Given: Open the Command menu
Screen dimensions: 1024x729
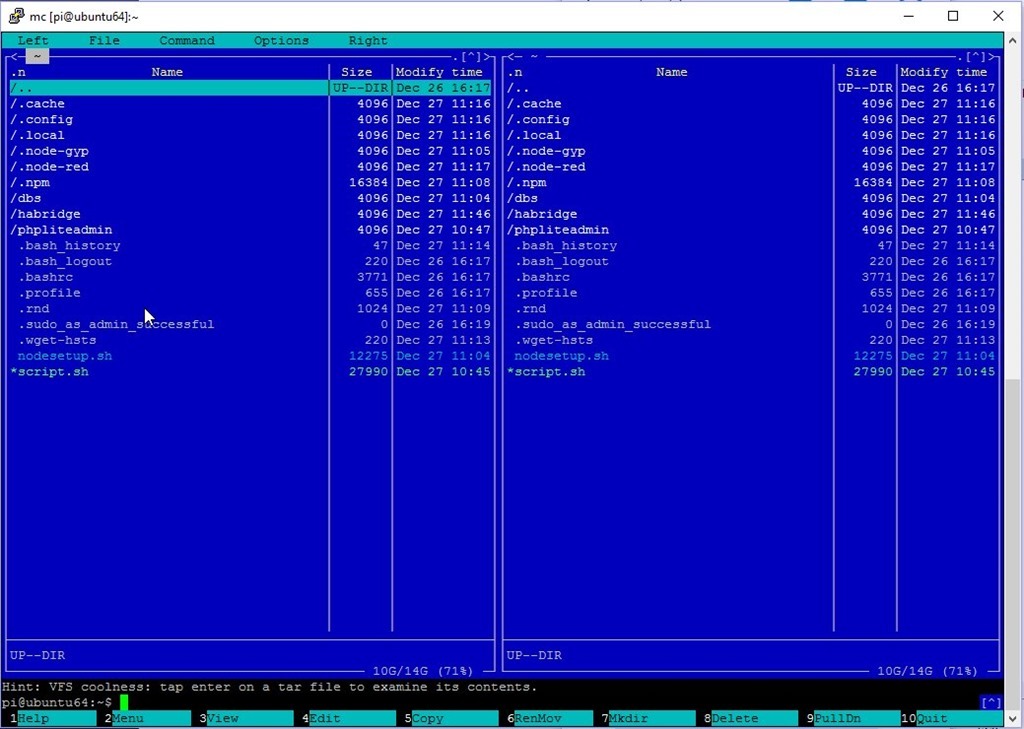Looking at the screenshot, I should pos(187,41).
